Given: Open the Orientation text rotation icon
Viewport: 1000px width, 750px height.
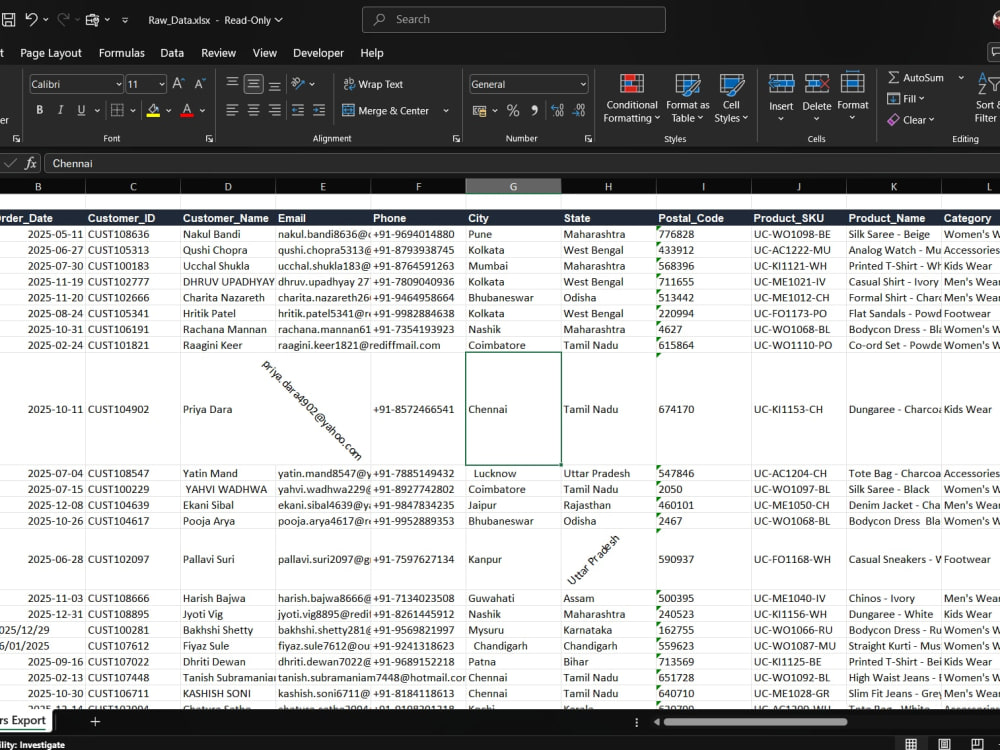Looking at the screenshot, I should [298, 84].
